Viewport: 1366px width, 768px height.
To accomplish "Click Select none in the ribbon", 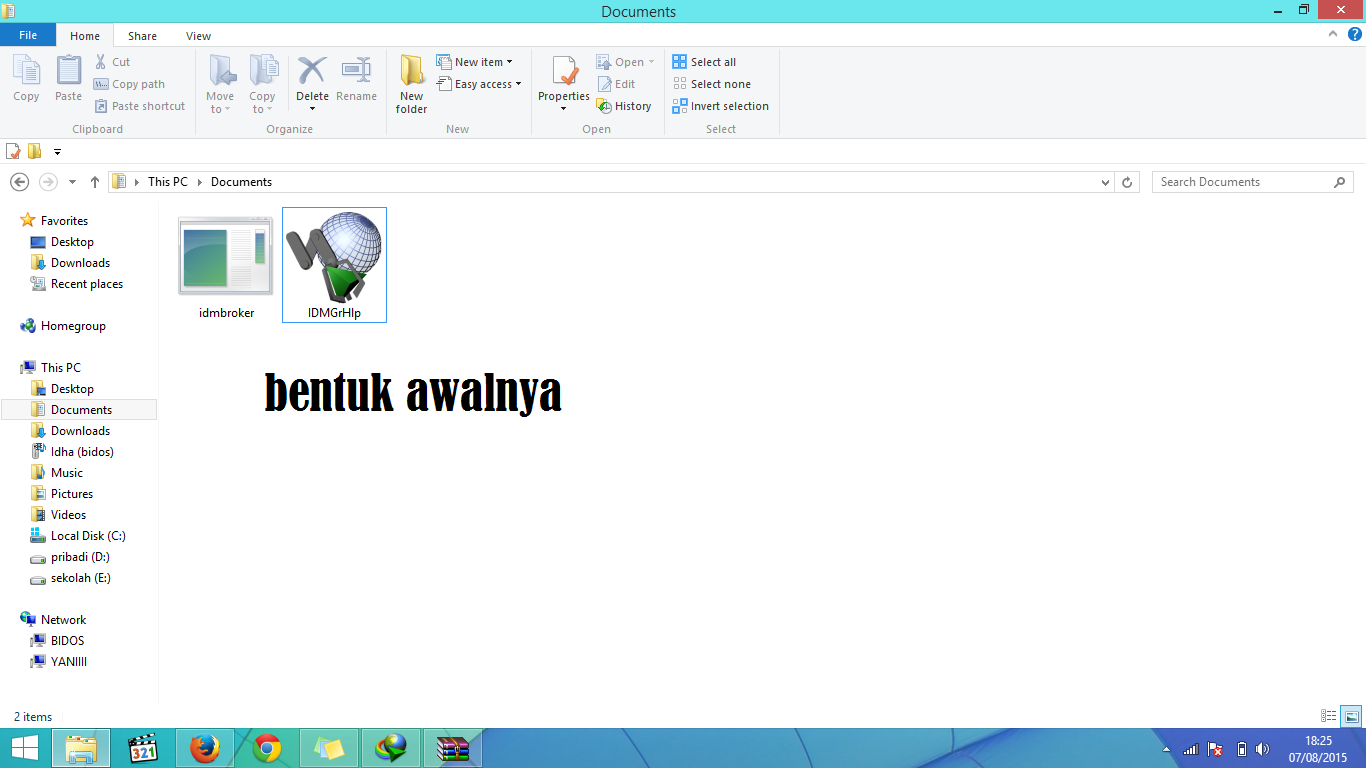I will (711, 84).
